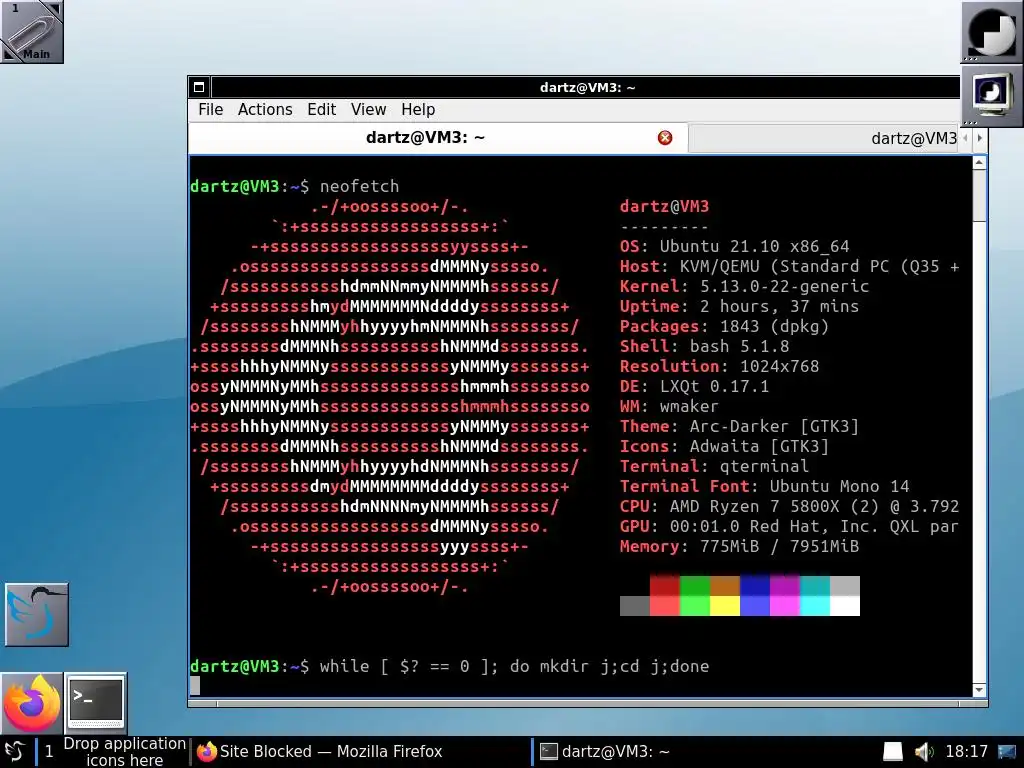
Task: Click the Firefox app icon on desktop
Action: coord(31,703)
